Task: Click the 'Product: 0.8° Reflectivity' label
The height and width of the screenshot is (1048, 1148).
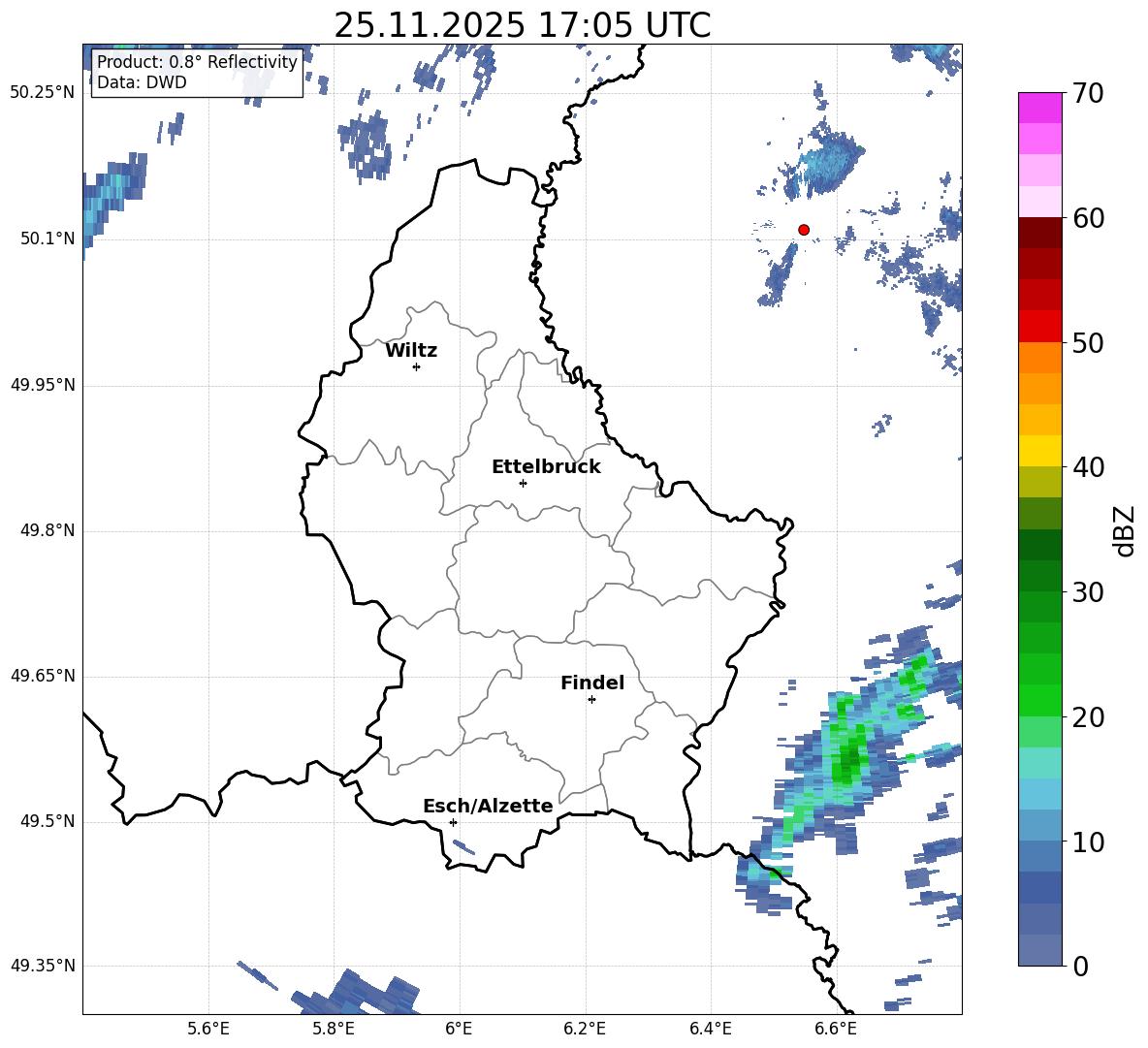Action: (197, 61)
